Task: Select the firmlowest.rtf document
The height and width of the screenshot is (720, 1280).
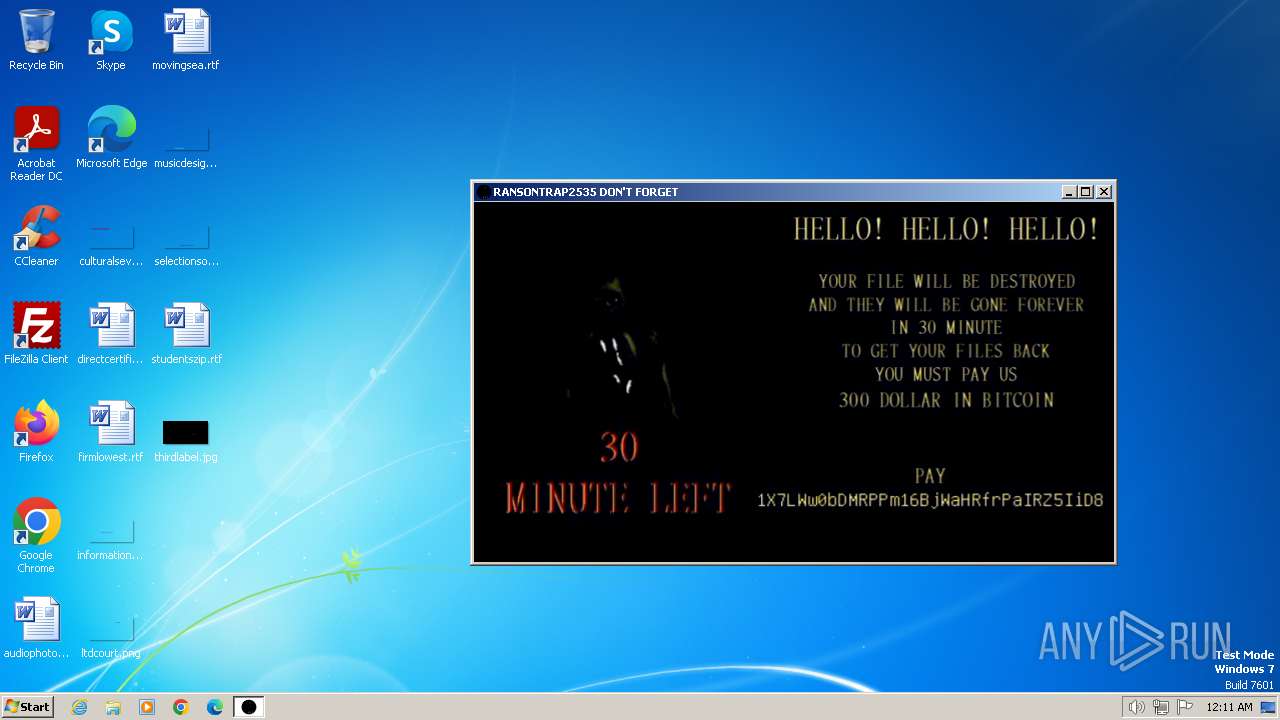Action: (x=111, y=432)
